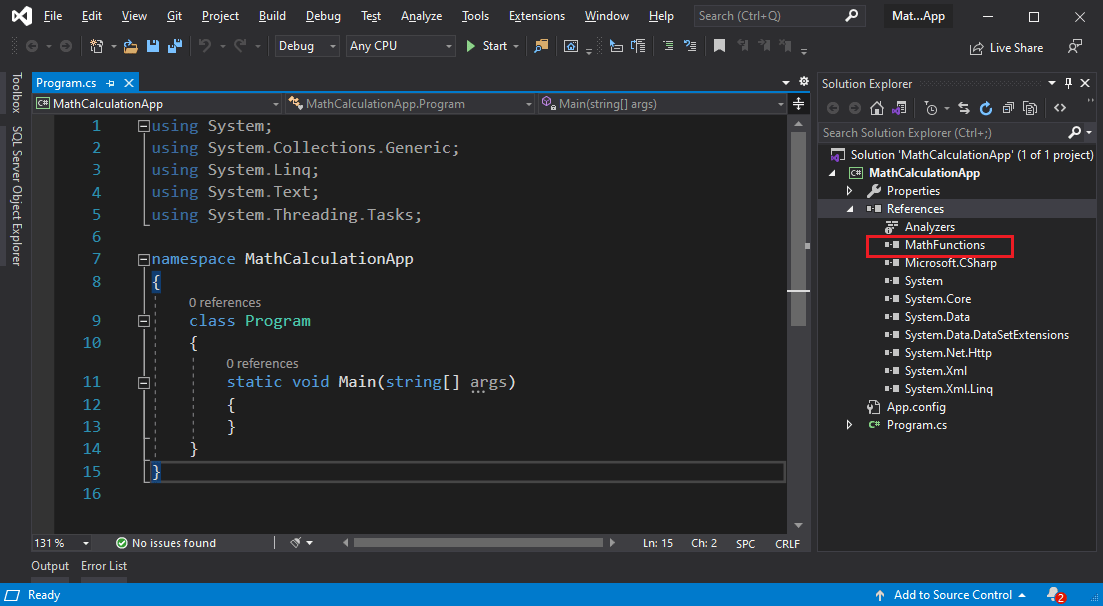Open the Any CPU platform dropdown
The width and height of the screenshot is (1103, 606).
pyautogui.click(x=447, y=46)
